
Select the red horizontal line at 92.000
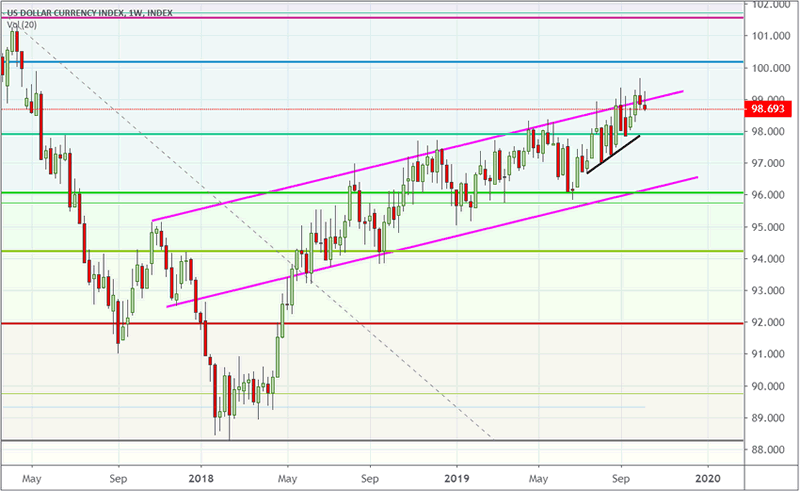[372, 324]
